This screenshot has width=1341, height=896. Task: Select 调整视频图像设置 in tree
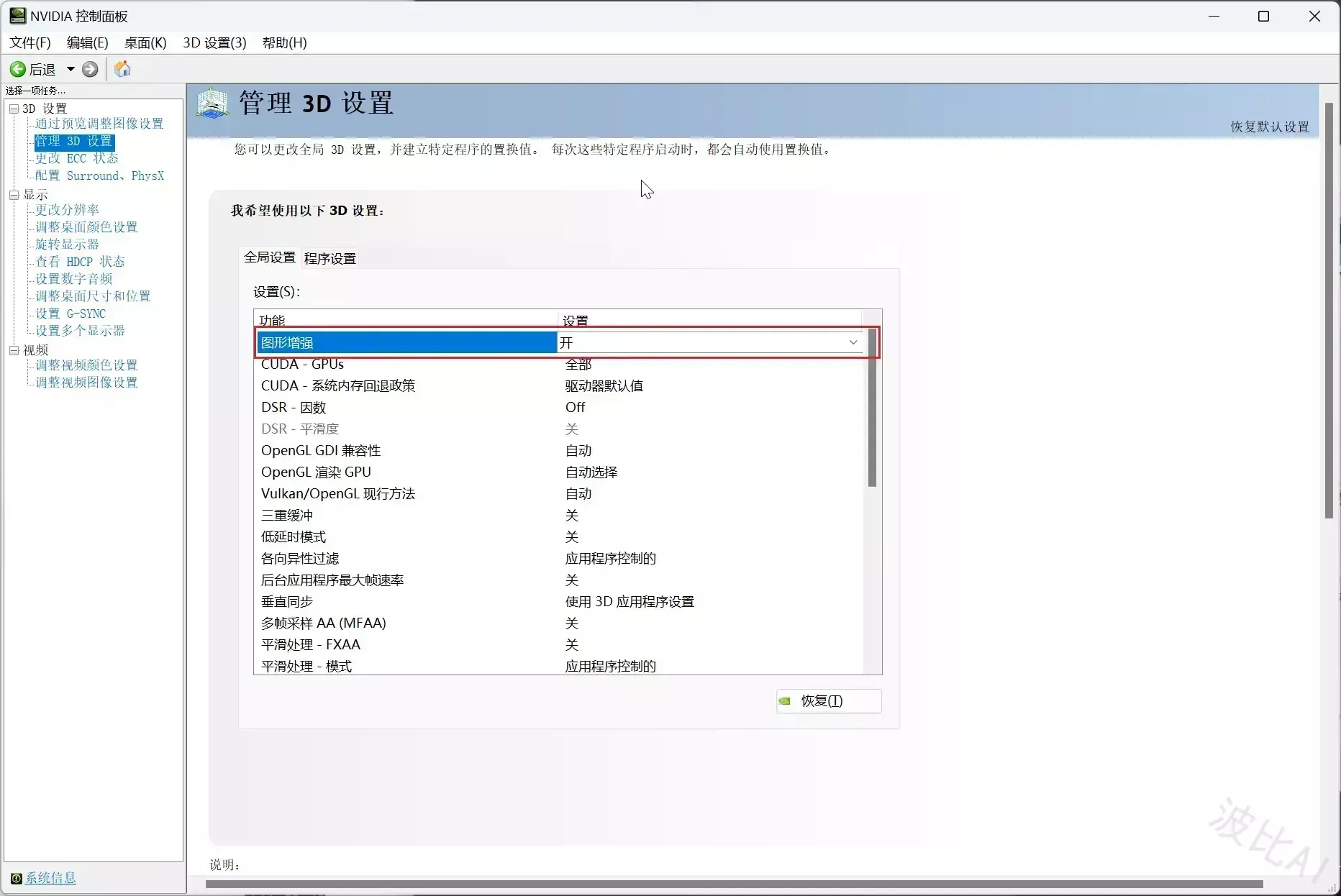86,383
